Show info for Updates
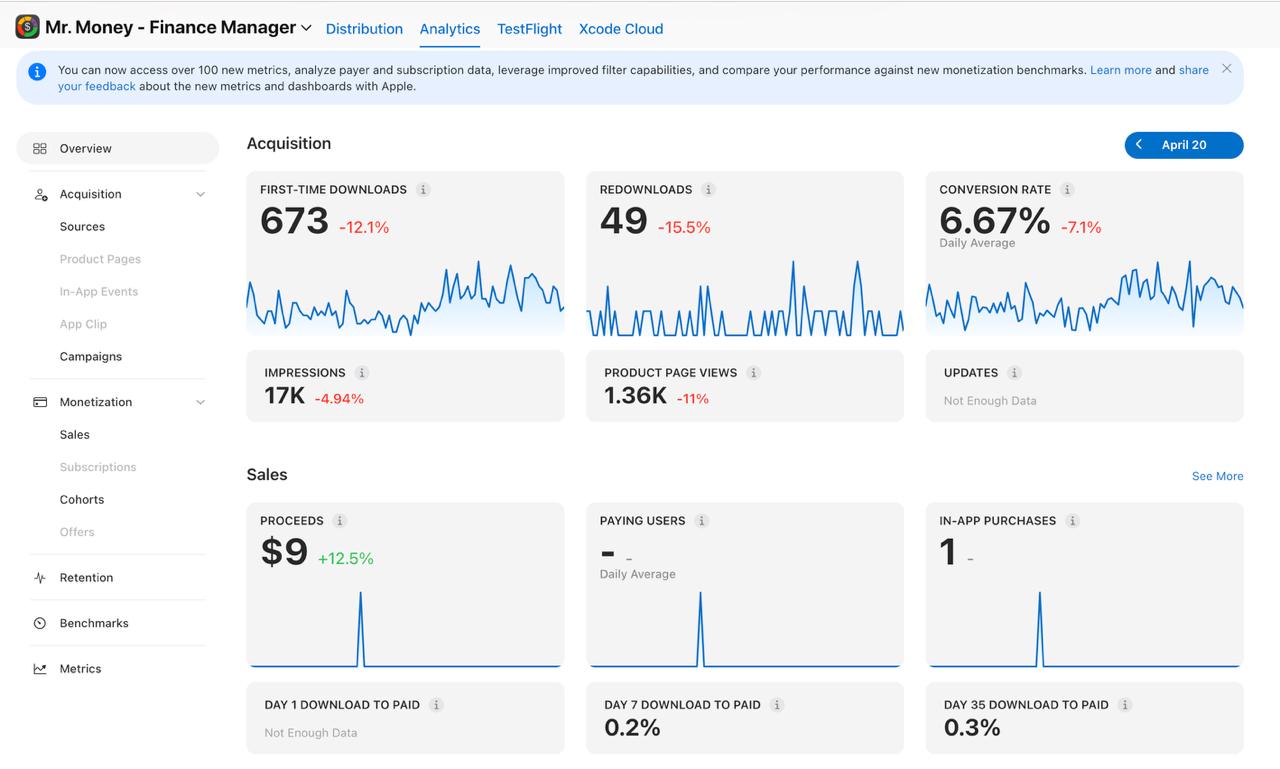Image resolution: width=1280 pixels, height=769 pixels. tap(1014, 373)
